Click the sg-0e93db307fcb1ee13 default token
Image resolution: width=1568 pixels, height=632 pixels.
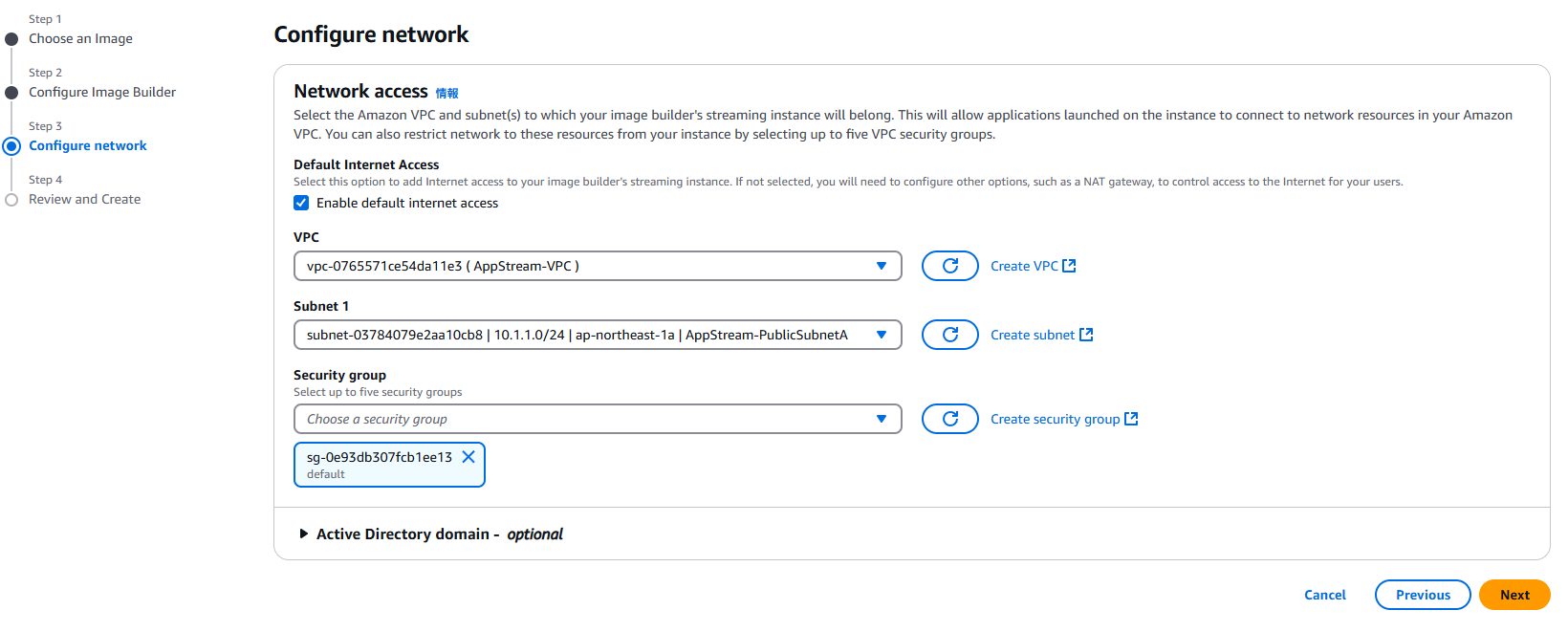(389, 465)
